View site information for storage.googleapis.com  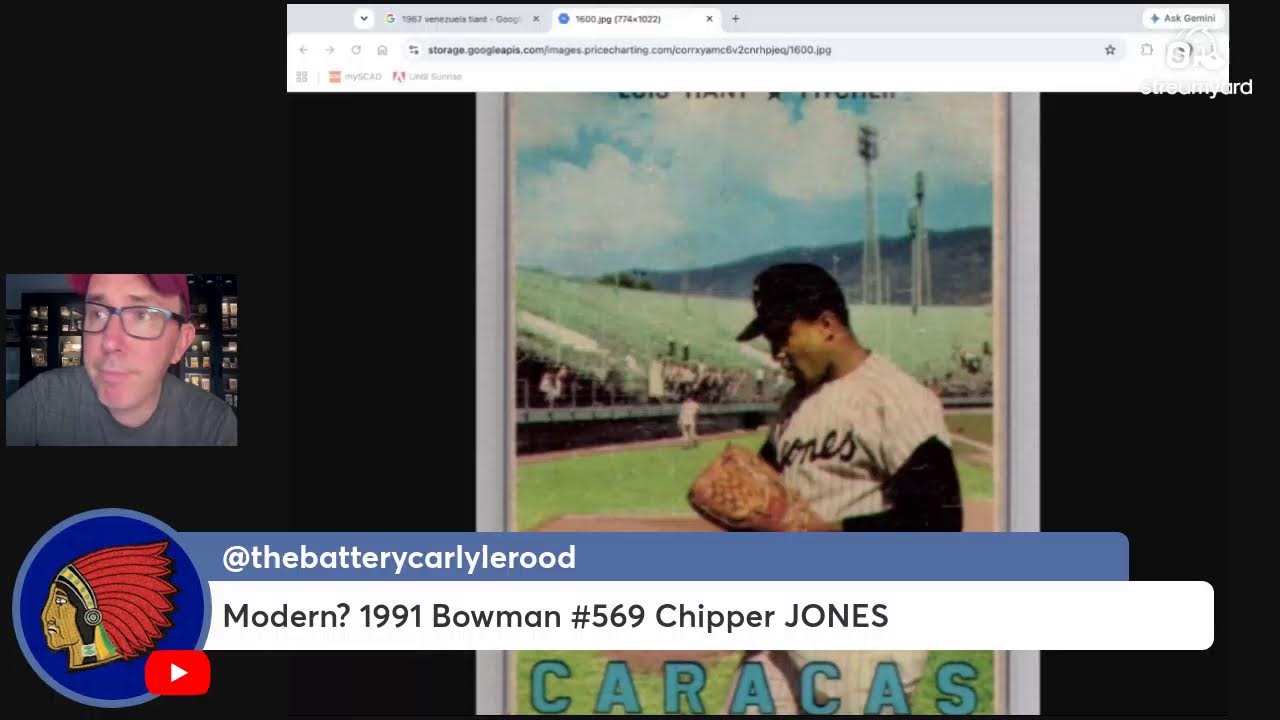click(414, 49)
